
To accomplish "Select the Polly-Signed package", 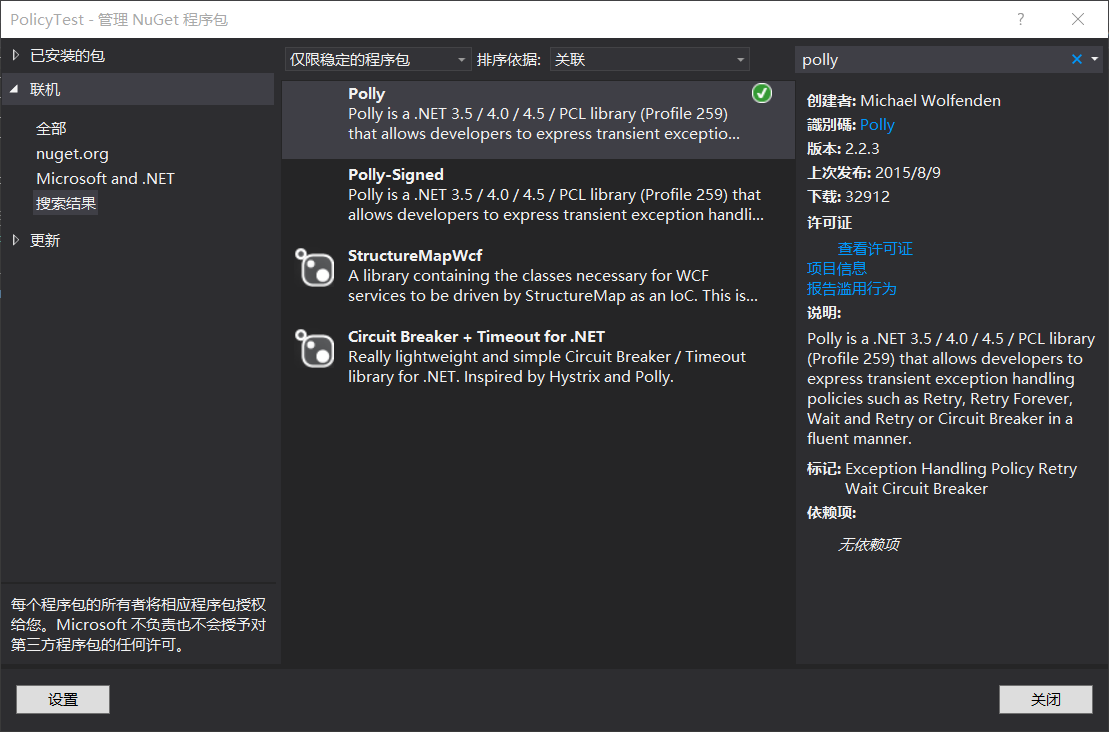I will tap(538, 199).
